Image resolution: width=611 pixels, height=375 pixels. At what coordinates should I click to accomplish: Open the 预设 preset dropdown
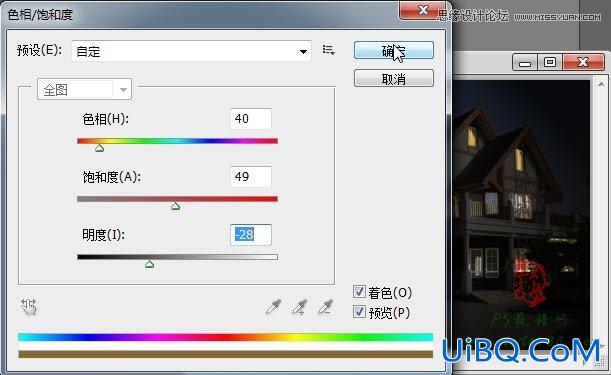[191, 51]
